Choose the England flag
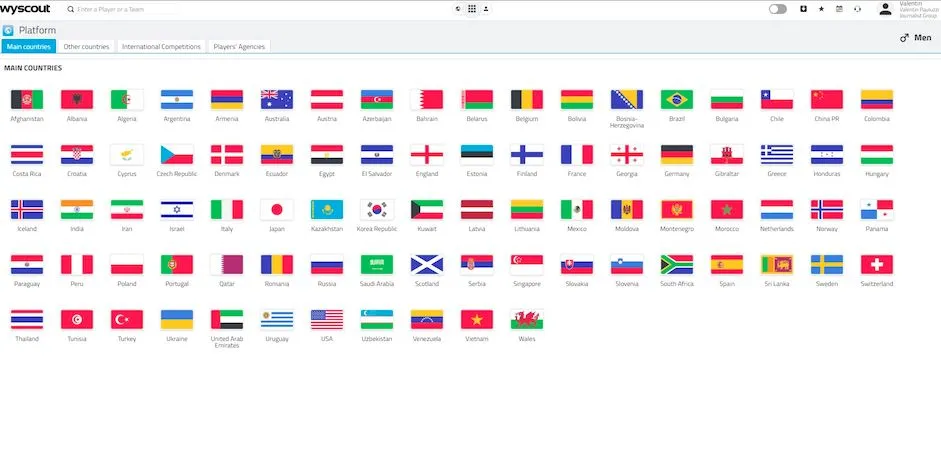The image size is (941, 460). [x=427, y=155]
